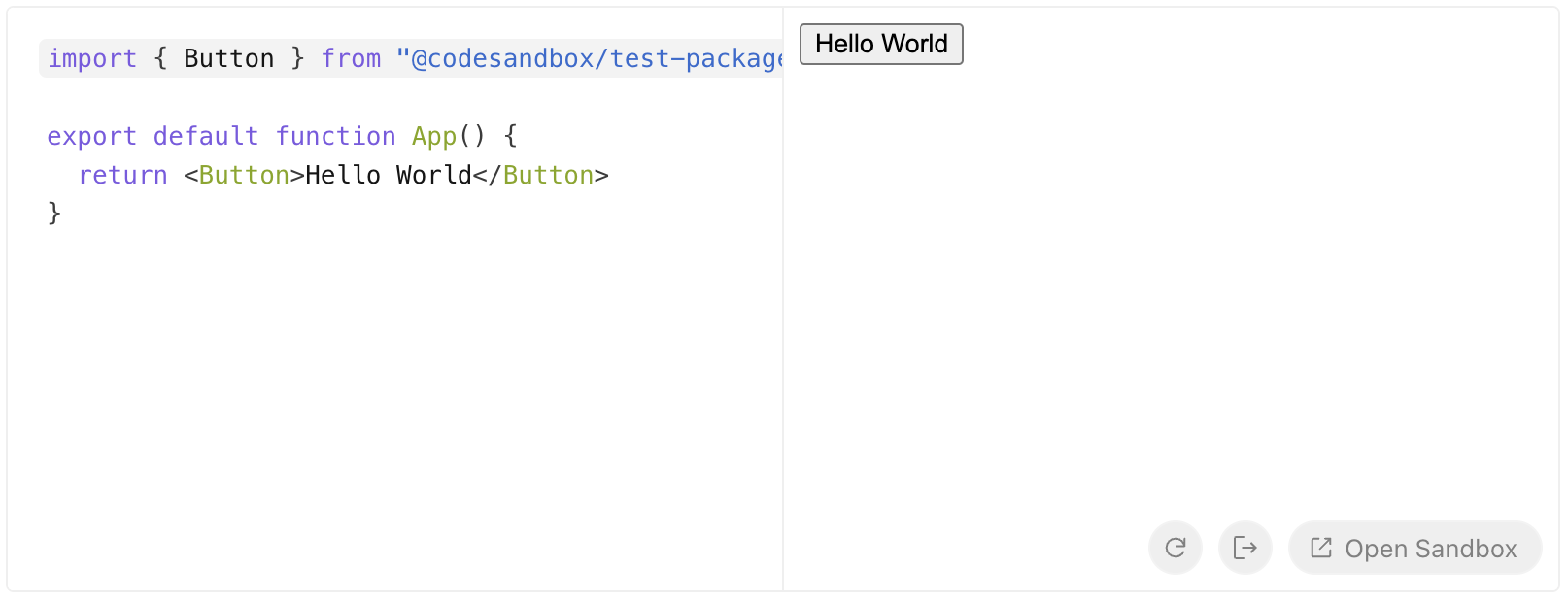Image resolution: width=1568 pixels, height=602 pixels.
Task: Click the external-link icon in Open Sandbox
Action: point(1321,549)
